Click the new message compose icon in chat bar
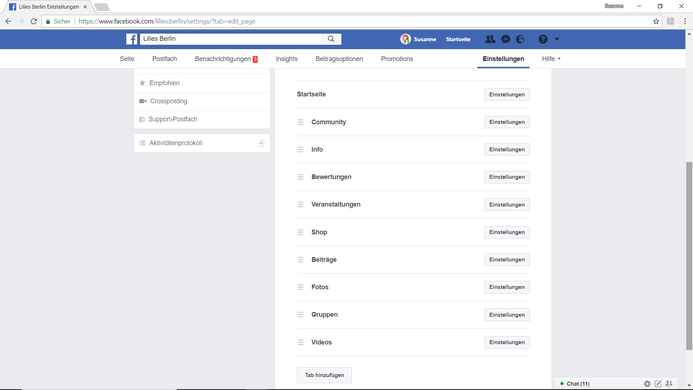The image size is (693, 390). tap(658, 384)
